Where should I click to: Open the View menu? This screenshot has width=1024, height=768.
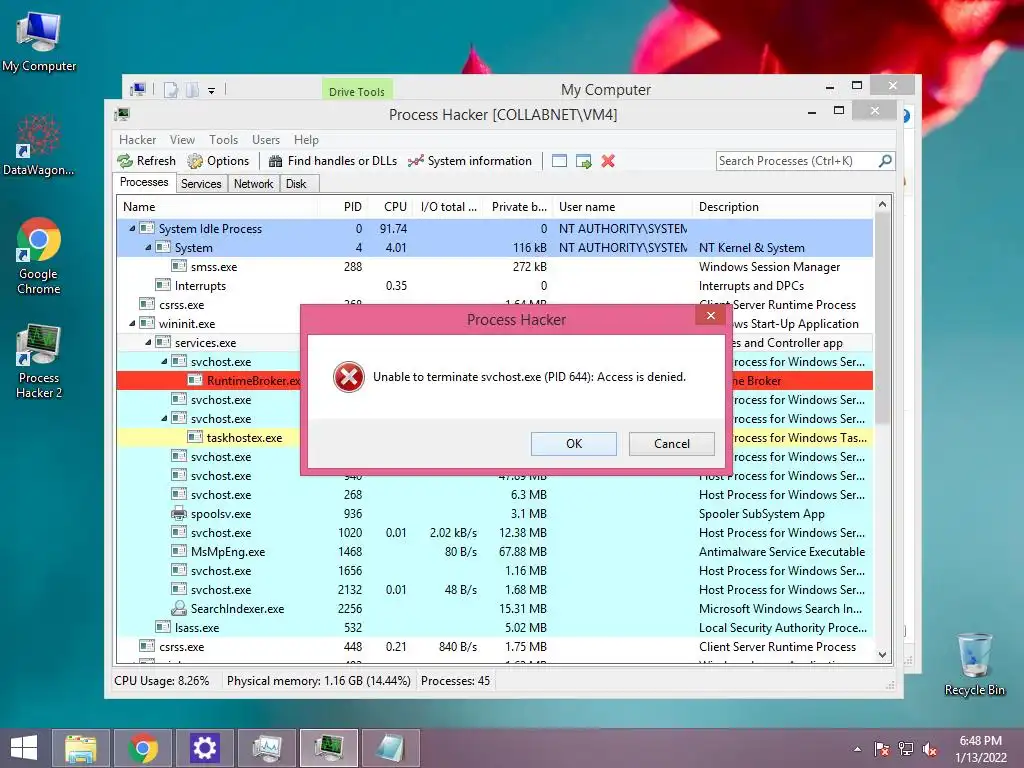click(x=182, y=140)
